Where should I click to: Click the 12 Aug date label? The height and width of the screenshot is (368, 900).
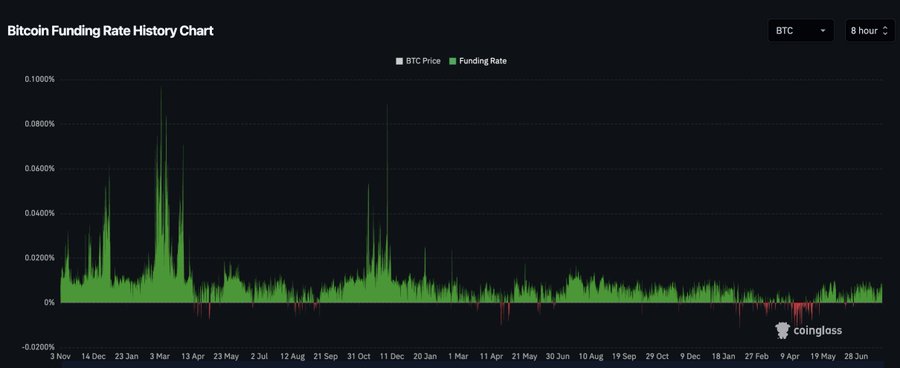point(293,357)
